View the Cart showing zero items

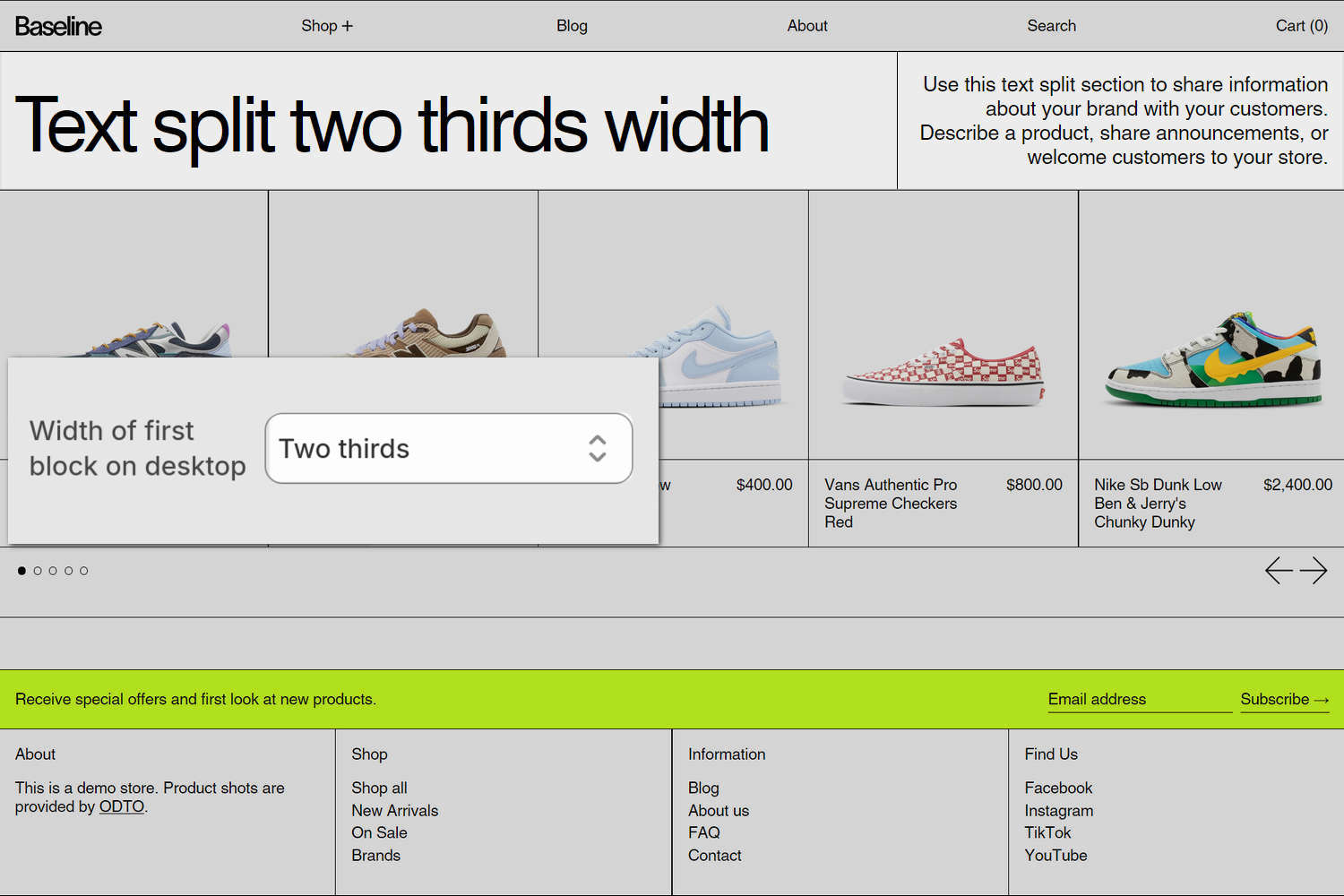tap(1301, 25)
